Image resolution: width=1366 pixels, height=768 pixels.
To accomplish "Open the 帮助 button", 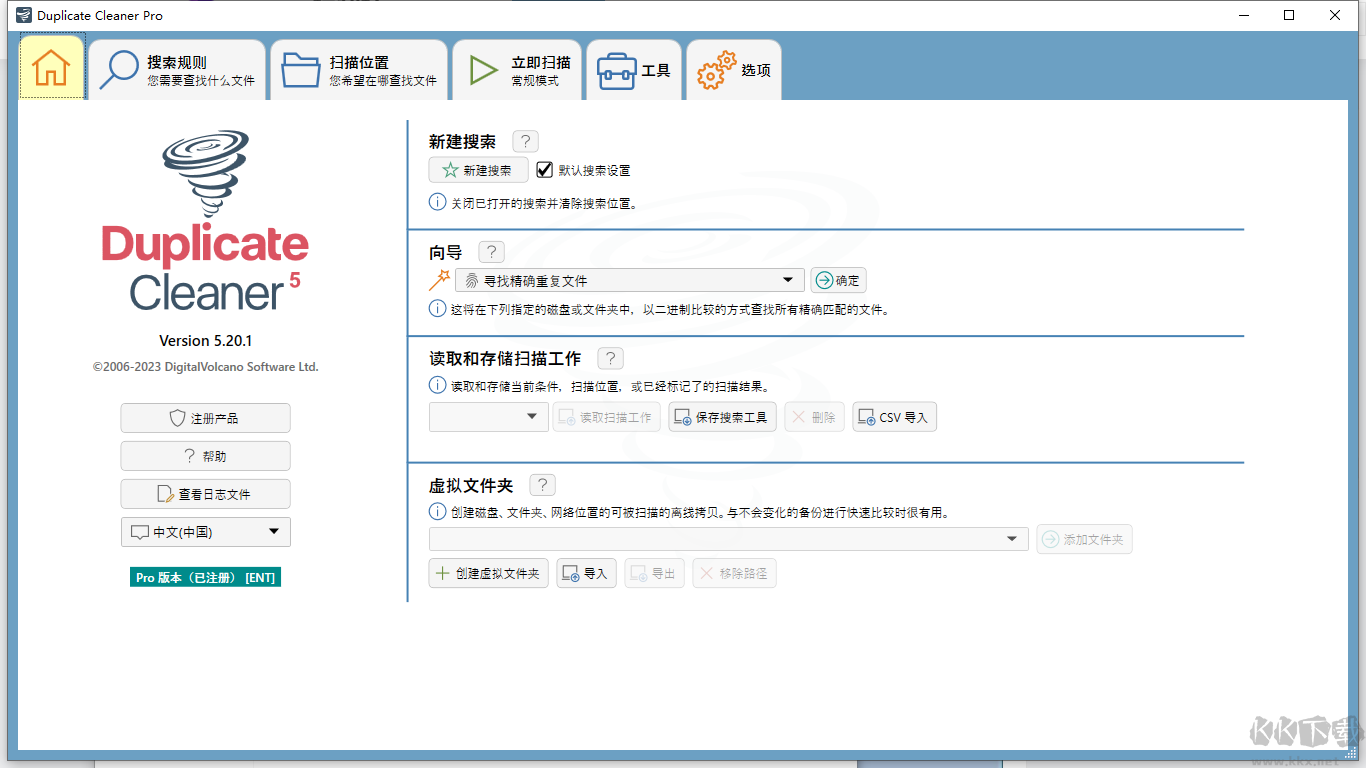I will coord(205,456).
